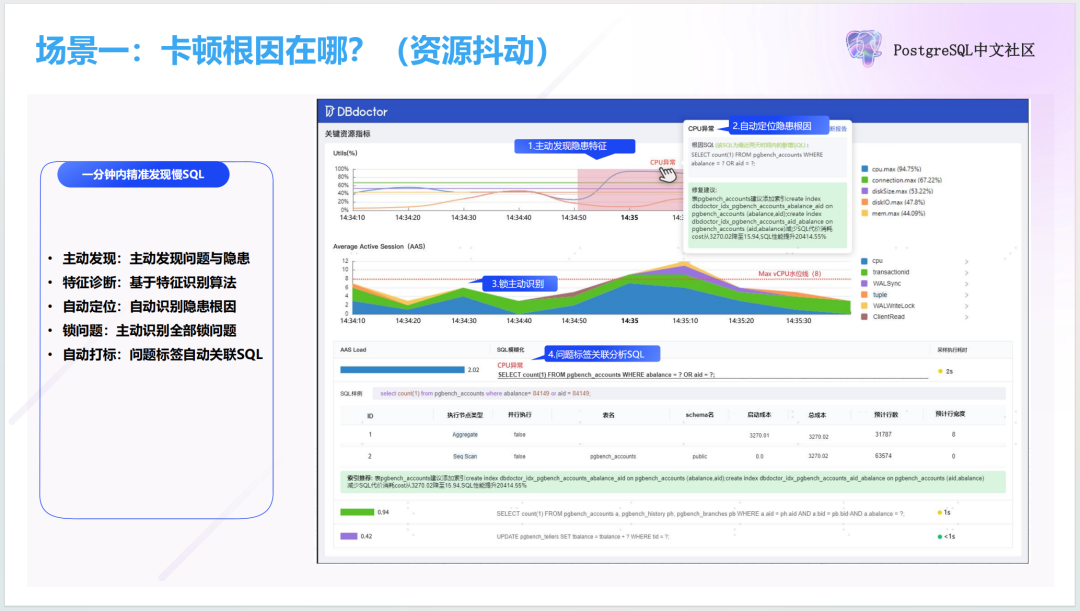
Task: Click the DBdoctor logo icon
Action: [330, 112]
